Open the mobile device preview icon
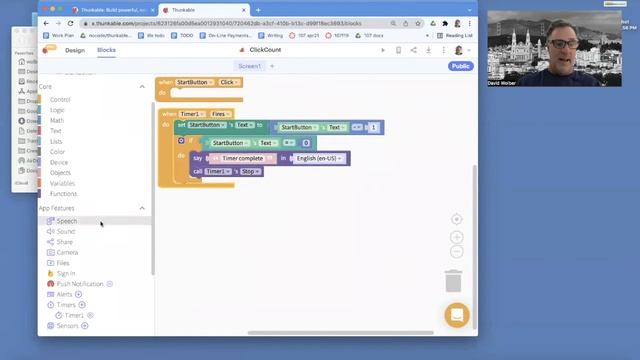Viewport: 640px width, 360px height. [x=398, y=50]
